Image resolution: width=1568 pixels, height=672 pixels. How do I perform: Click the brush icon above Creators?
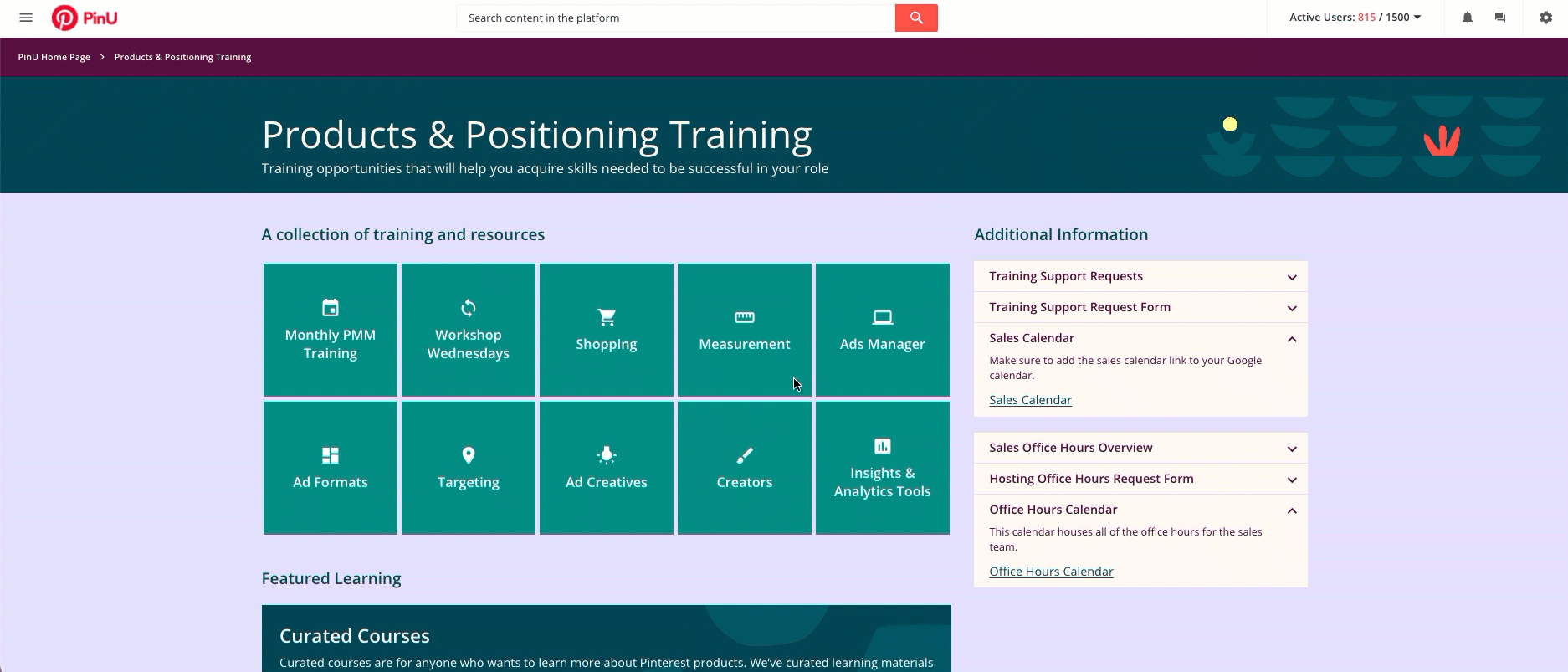pos(745,455)
